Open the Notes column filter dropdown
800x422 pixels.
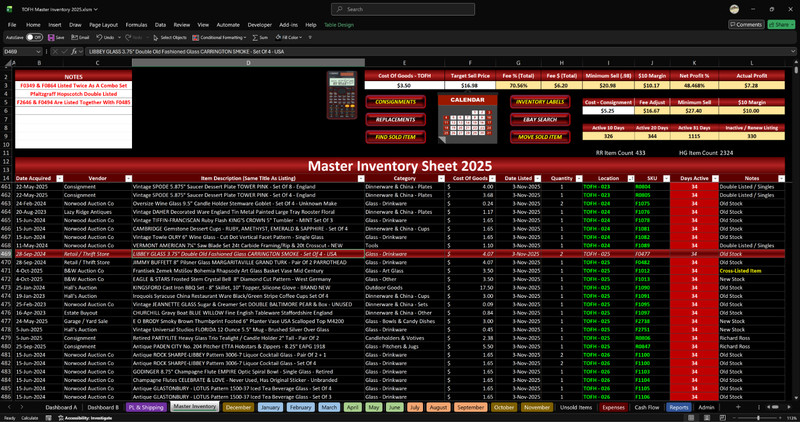pyautogui.click(x=781, y=179)
